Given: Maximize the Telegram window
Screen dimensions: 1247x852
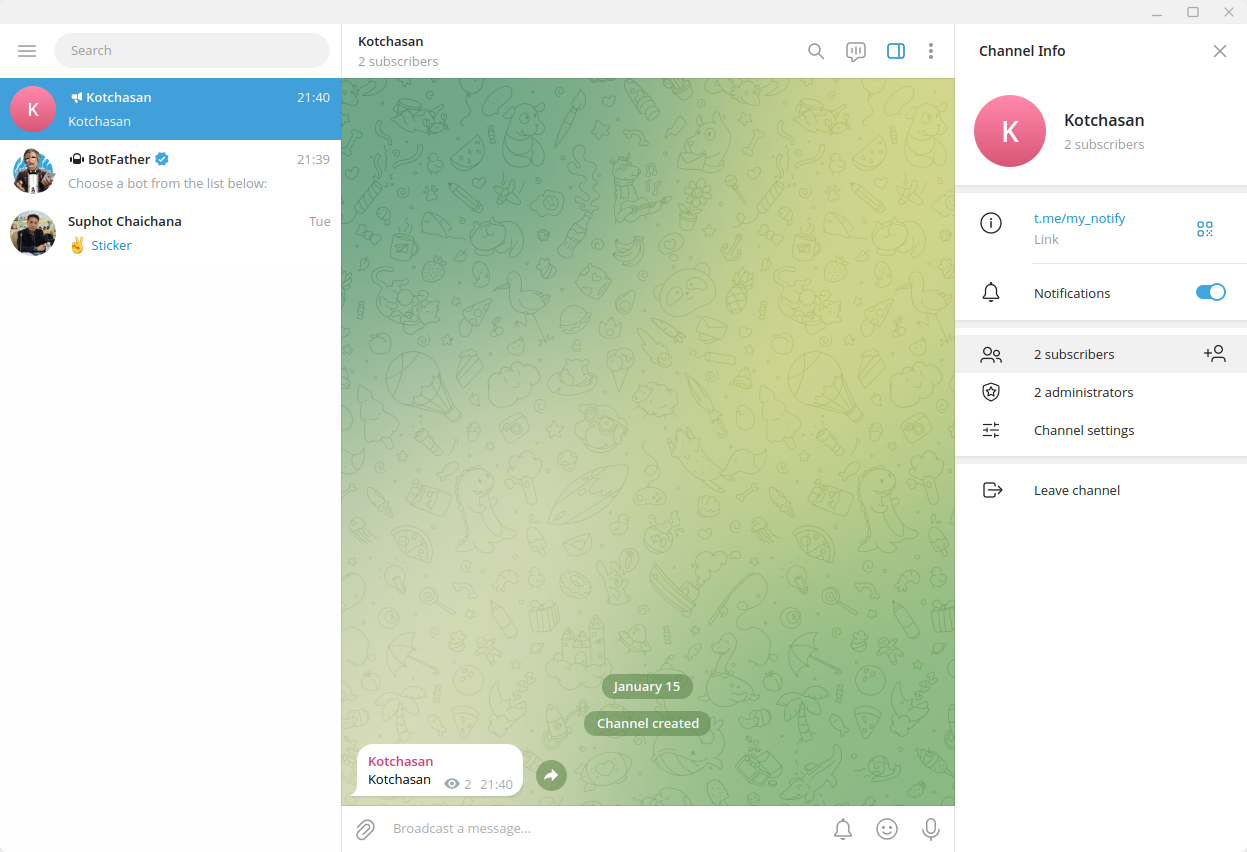Looking at the screenshot, I should pos(1193,12).
